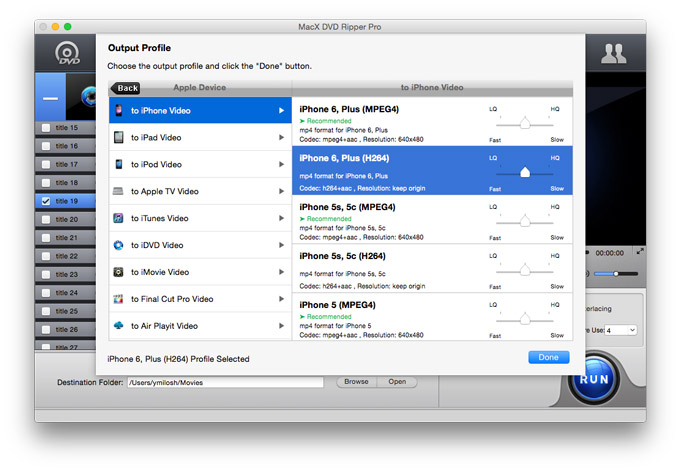Tick the title 17 checkbox
Image resolution: width=680 pixels, height=471 pixels.
click(46, 164)
